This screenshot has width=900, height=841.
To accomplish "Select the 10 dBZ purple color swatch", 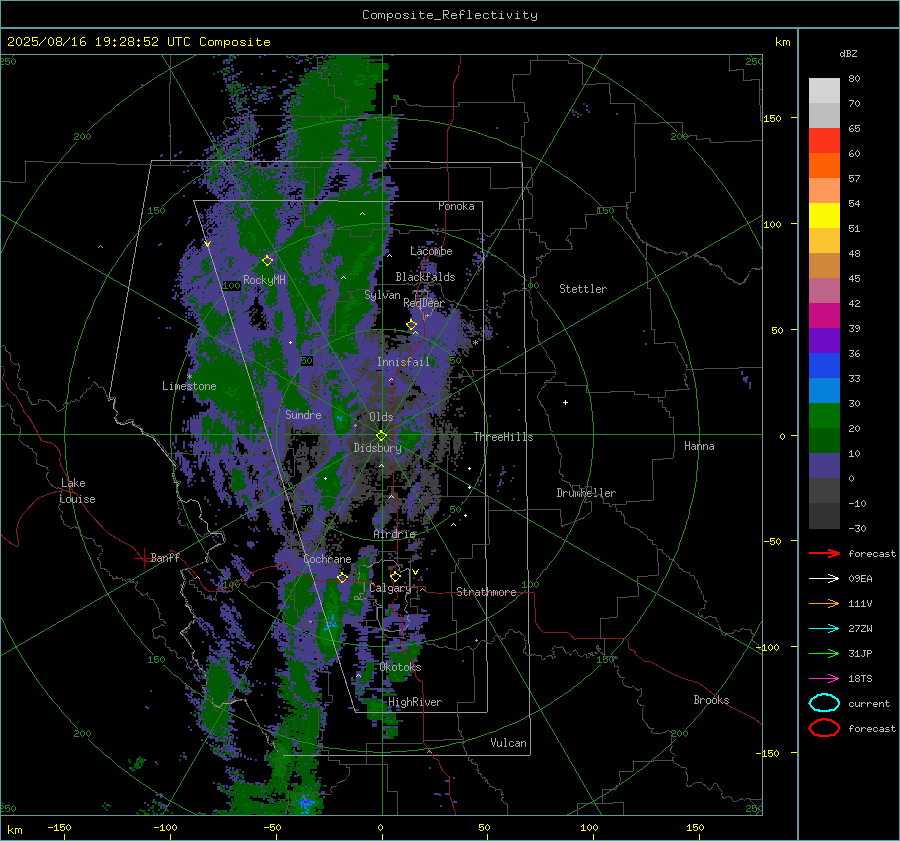I will pos(824,466).
